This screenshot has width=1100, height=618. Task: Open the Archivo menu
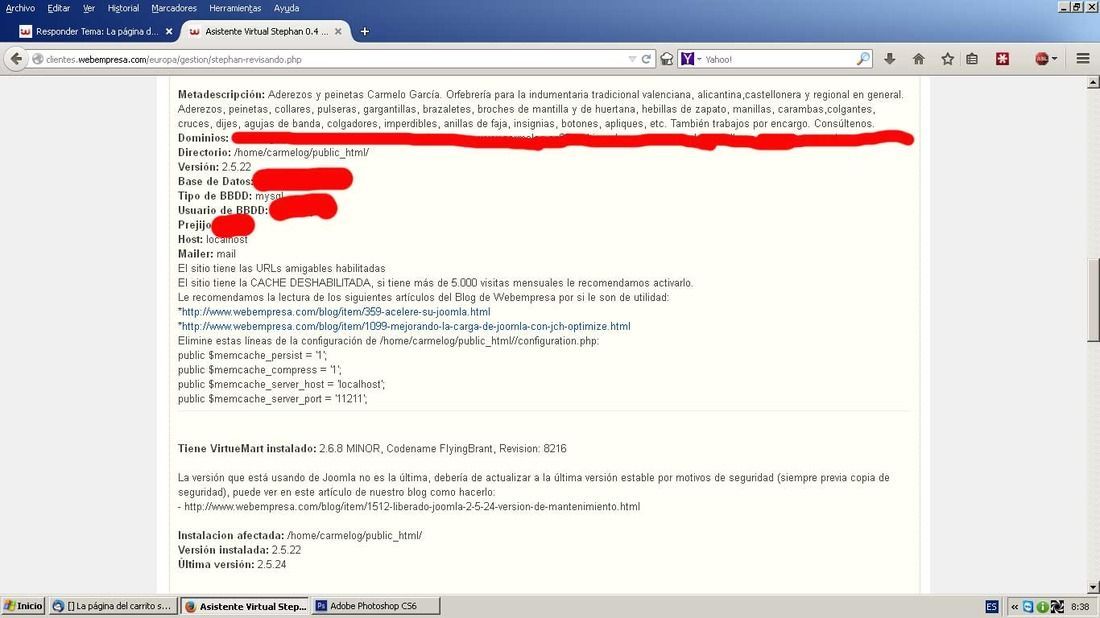(20, 8)
